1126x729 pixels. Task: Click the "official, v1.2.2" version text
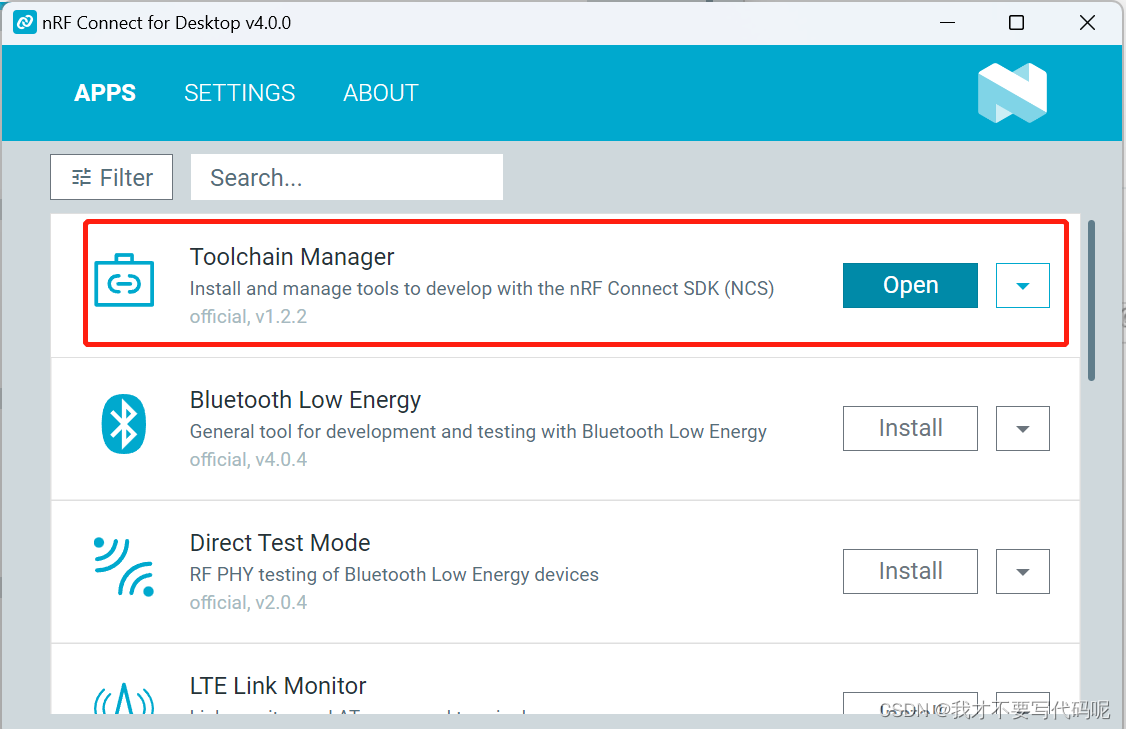pos(248,317)
